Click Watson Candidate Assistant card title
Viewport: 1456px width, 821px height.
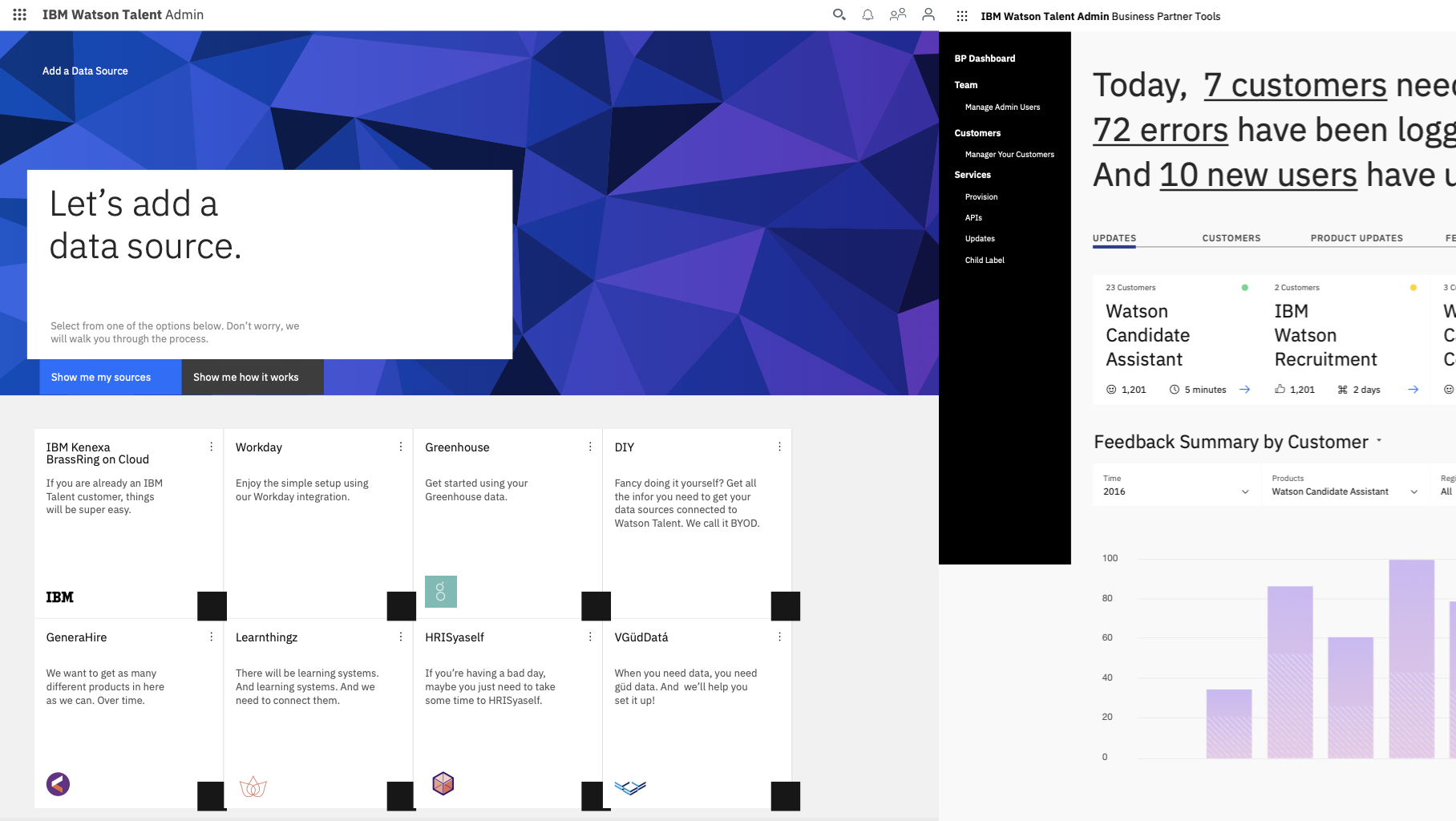pos(1147,335)
